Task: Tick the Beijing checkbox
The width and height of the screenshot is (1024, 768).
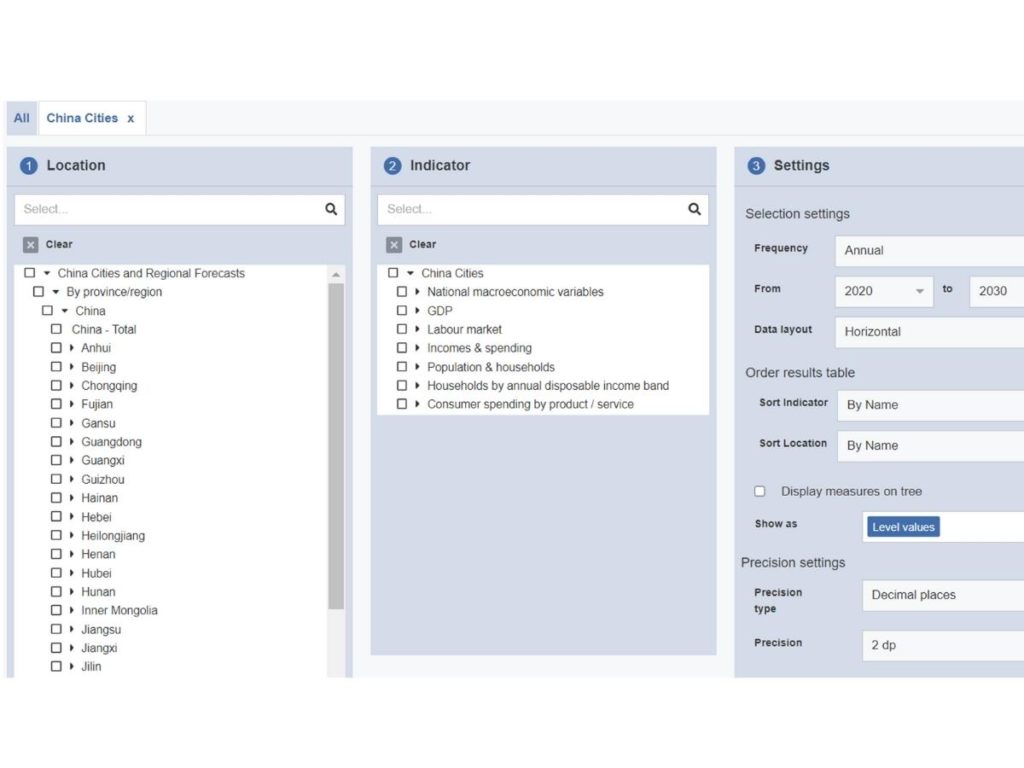Action: point(56,367)
